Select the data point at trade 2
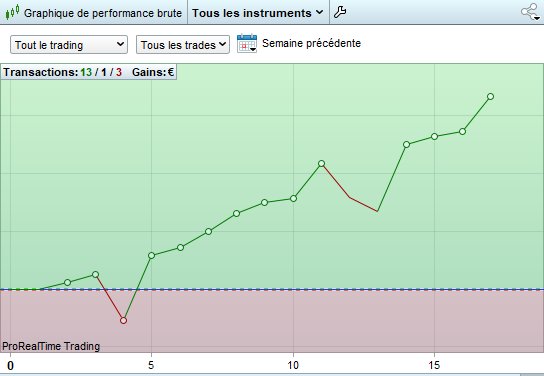This screenshot has height=376, width=544. (x=68, y=283)
